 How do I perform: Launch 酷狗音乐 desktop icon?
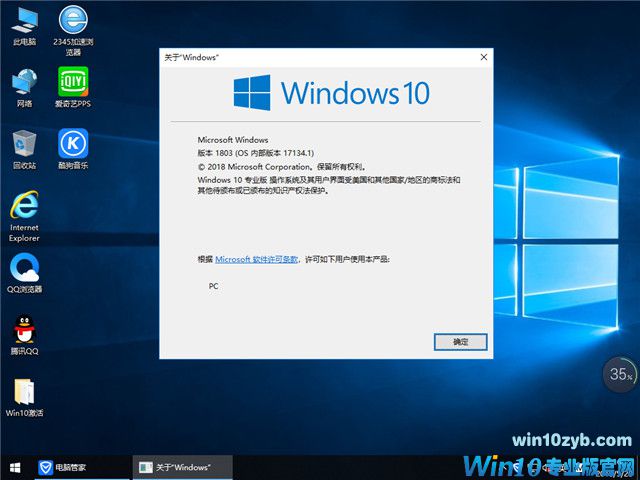73,150
